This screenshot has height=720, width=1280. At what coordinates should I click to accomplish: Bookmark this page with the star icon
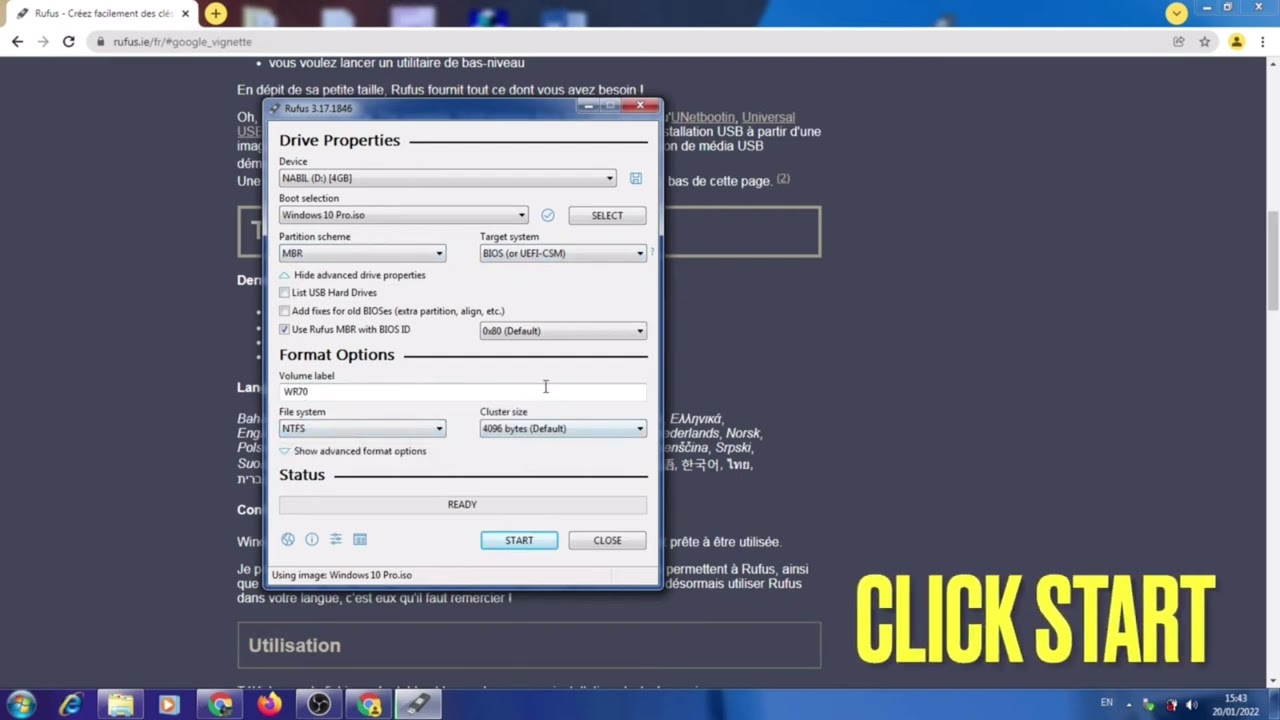click(1205, 42)
